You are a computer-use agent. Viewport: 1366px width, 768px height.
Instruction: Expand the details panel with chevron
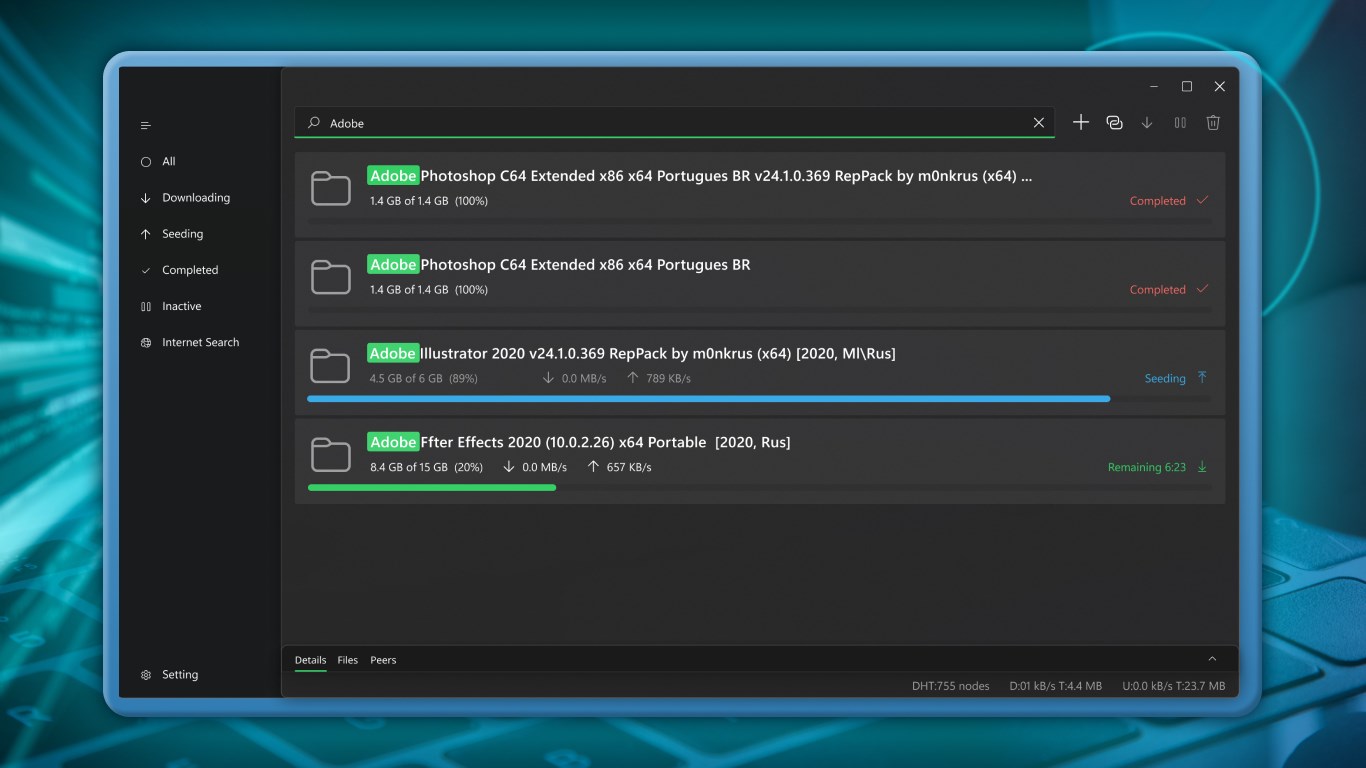coord(1212,659)
